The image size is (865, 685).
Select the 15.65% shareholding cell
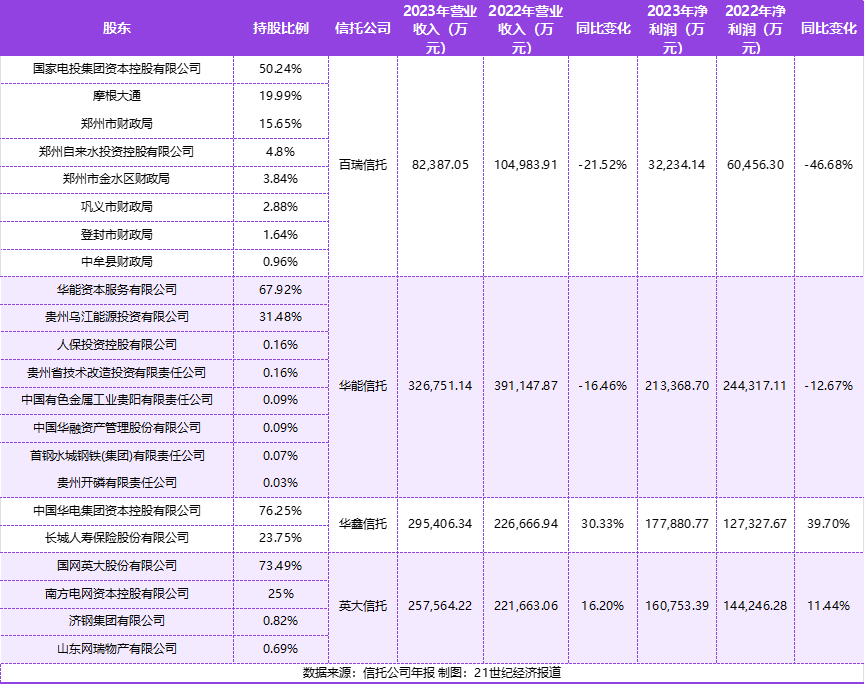coord(280,124)
